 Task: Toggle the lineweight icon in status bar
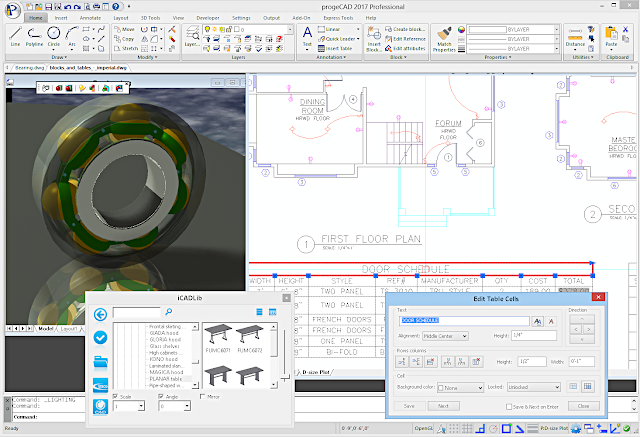click(x=532, y=428)
